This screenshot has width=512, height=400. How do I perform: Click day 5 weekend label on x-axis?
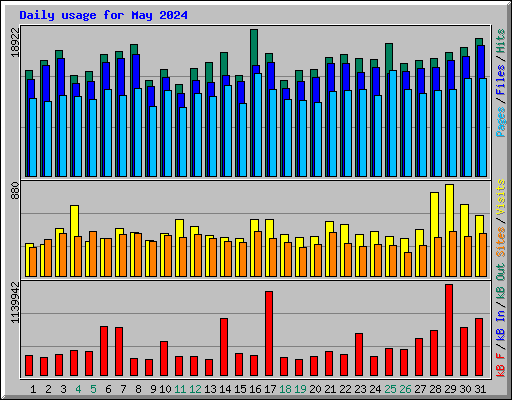click(x=93, y=389)
